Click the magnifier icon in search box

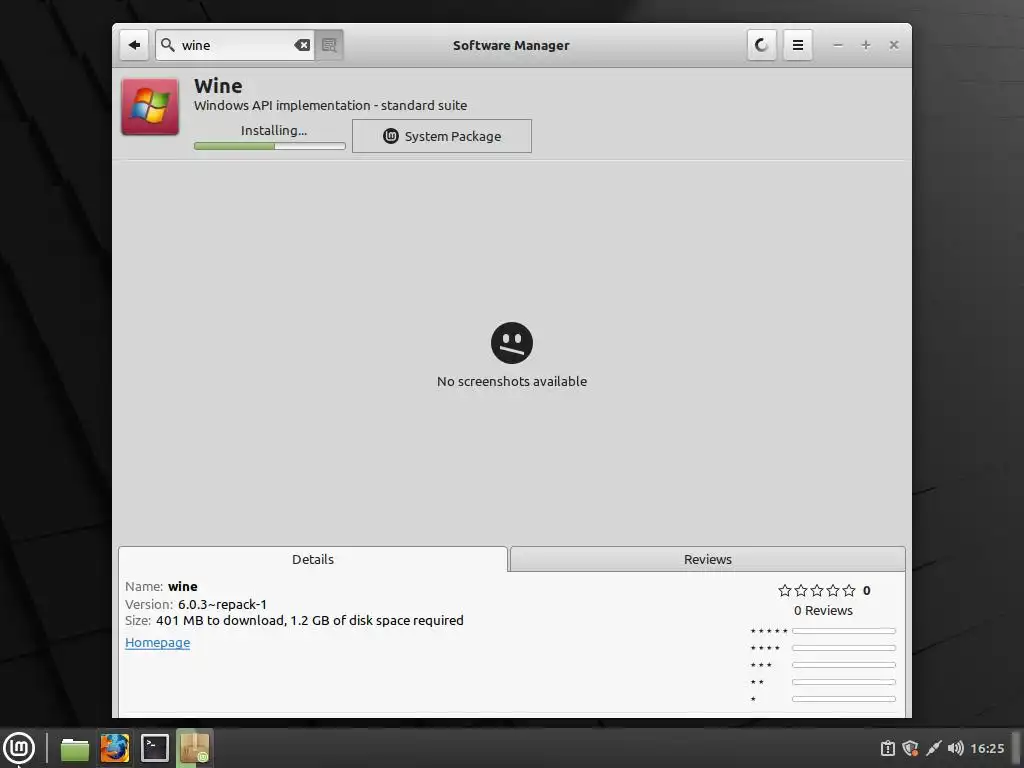pyautogui.click(x=168, y=45)
